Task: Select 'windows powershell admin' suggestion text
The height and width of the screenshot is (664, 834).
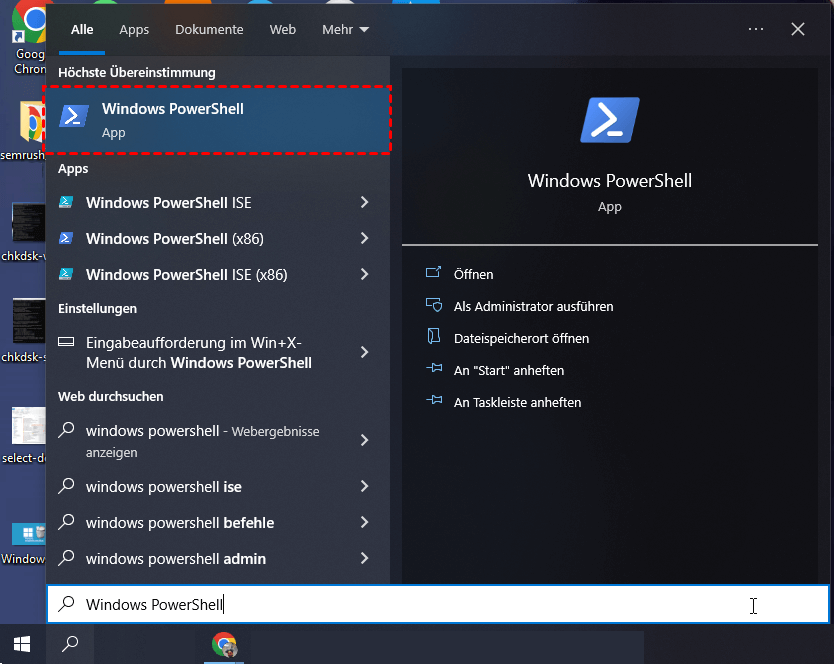Action: (x=176, y=559)
